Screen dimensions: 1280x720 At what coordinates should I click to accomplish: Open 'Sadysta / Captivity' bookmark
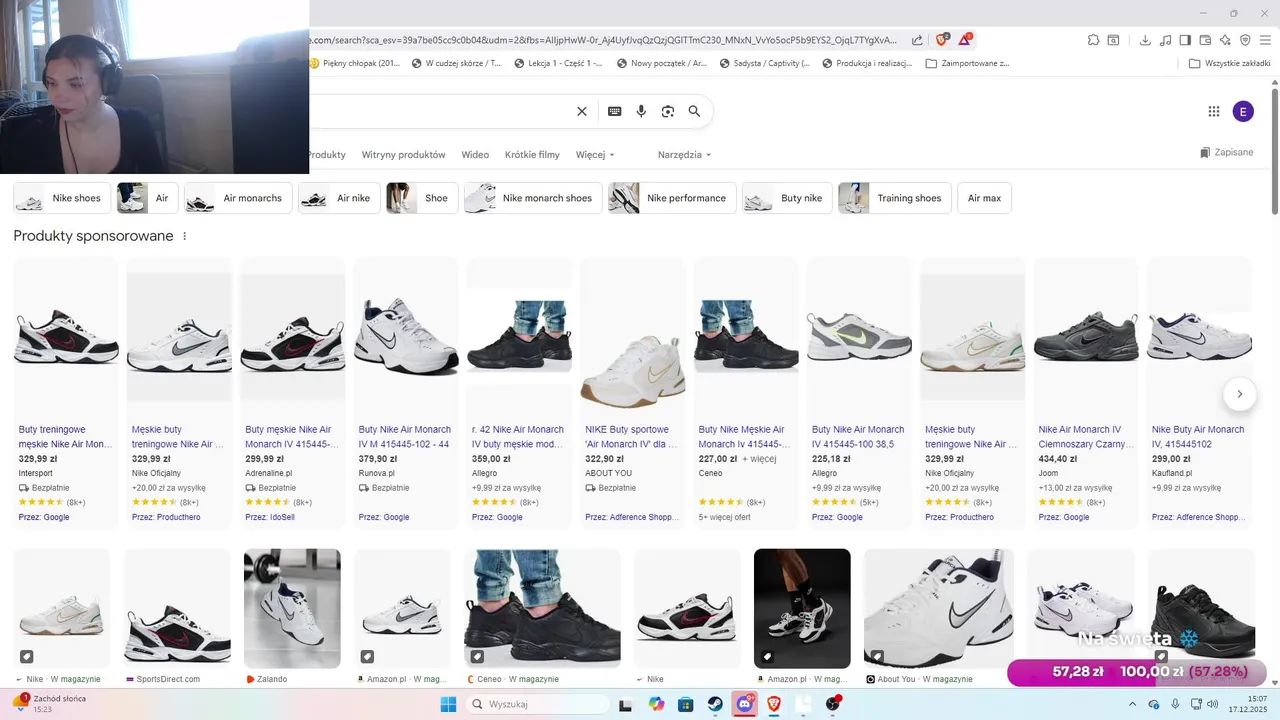[x=765, y=63]
